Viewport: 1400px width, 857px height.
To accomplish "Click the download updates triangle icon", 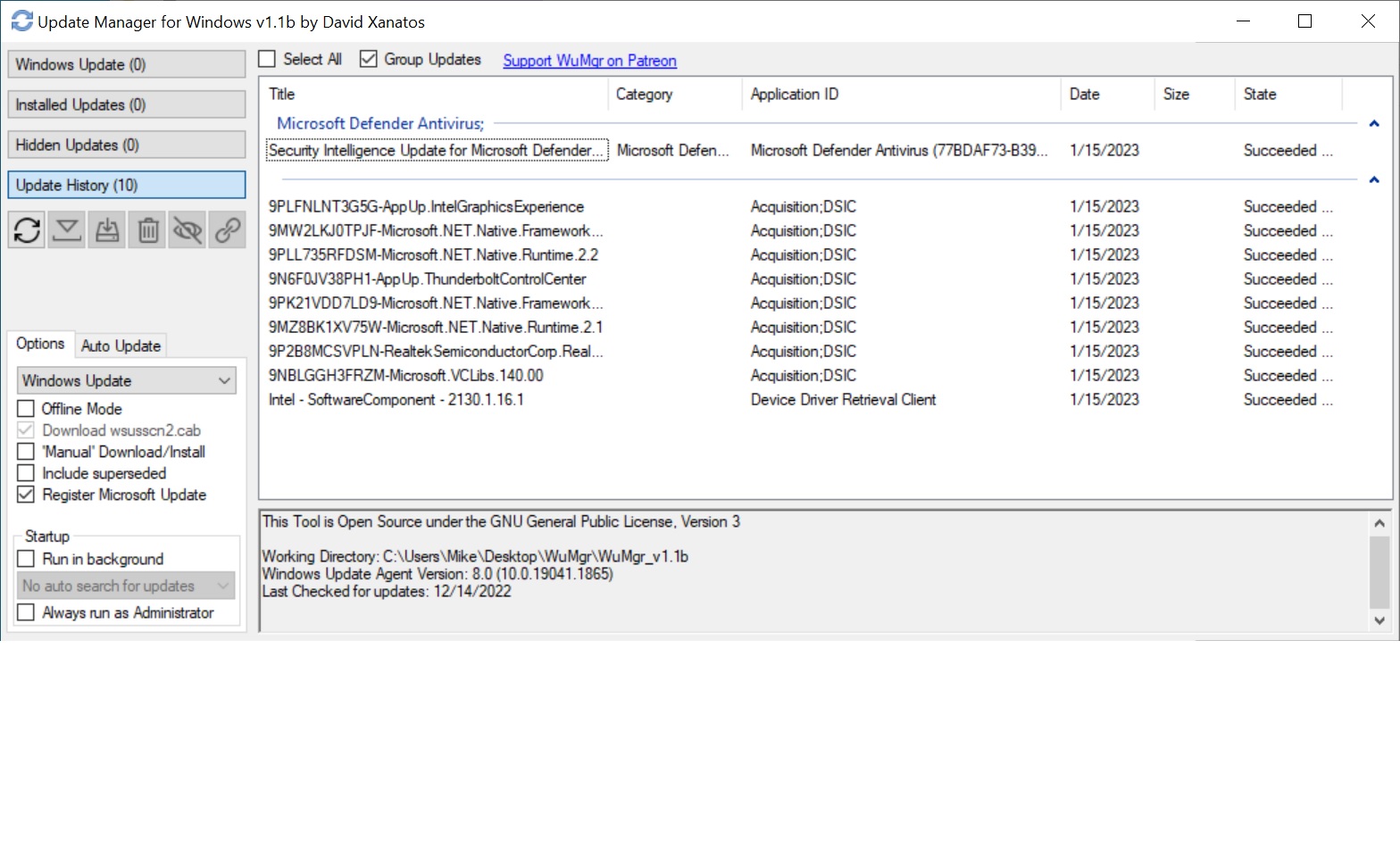I will [67, 230].
